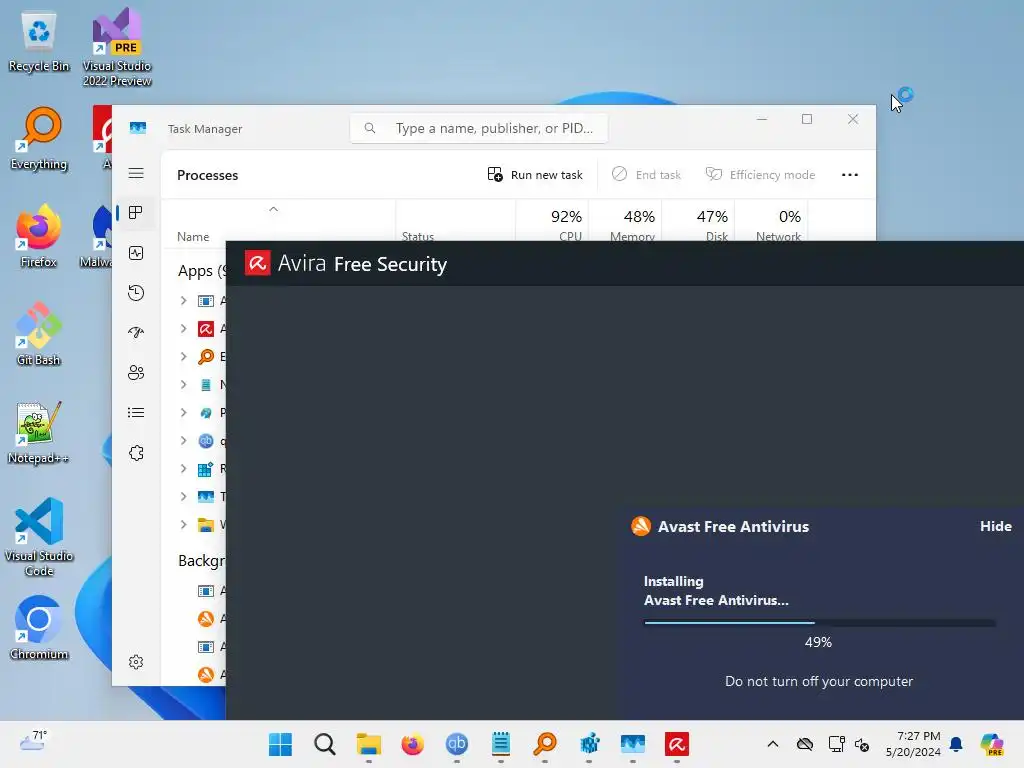Open the Task Manager hamburger navigation menu
Viewport: 1024px width, 768px height.
[x=136, y=173]
